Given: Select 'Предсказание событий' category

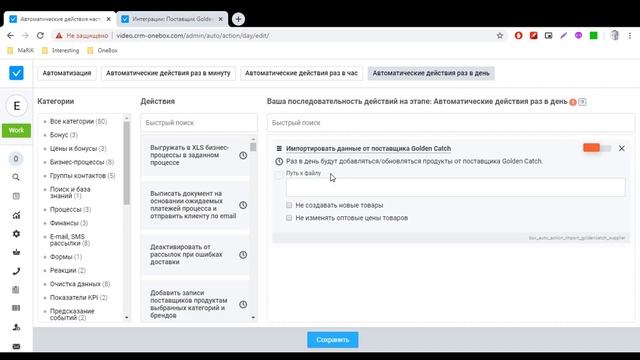Looking at the screenshot, I should tap(72, 314).
